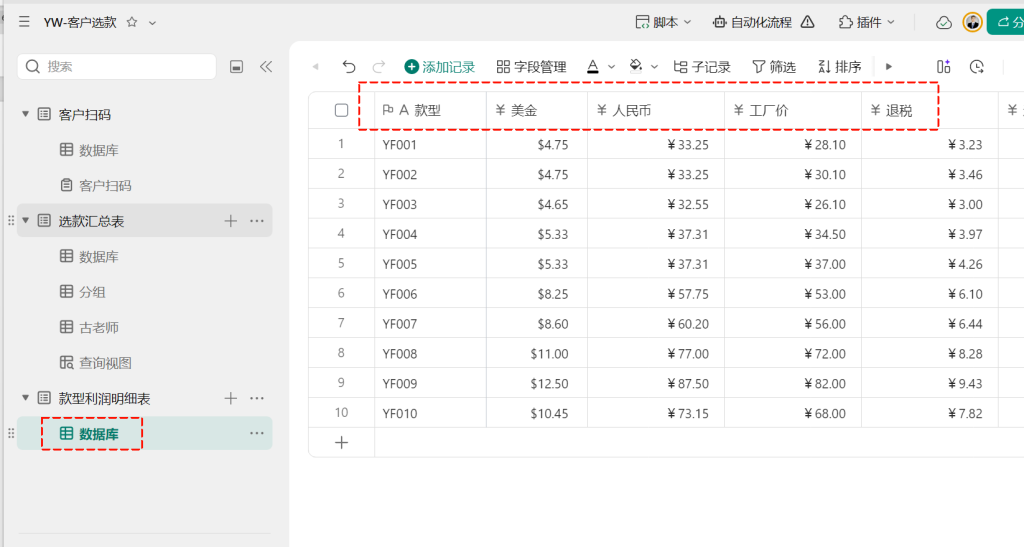The height and width of the screenshot is (547, 1024).
Task: Add a new row with plus icon
Action: click(x=342, y=443)
